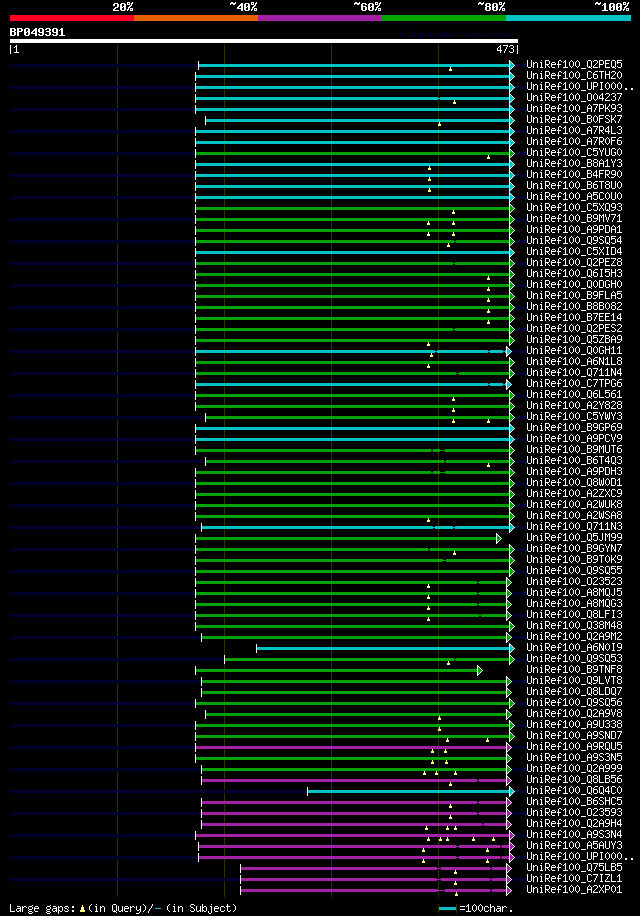Viewport: 640px width, 916px height.
Task: Open hit UniRef100_Q9SQ54
Action: [574, 241]
